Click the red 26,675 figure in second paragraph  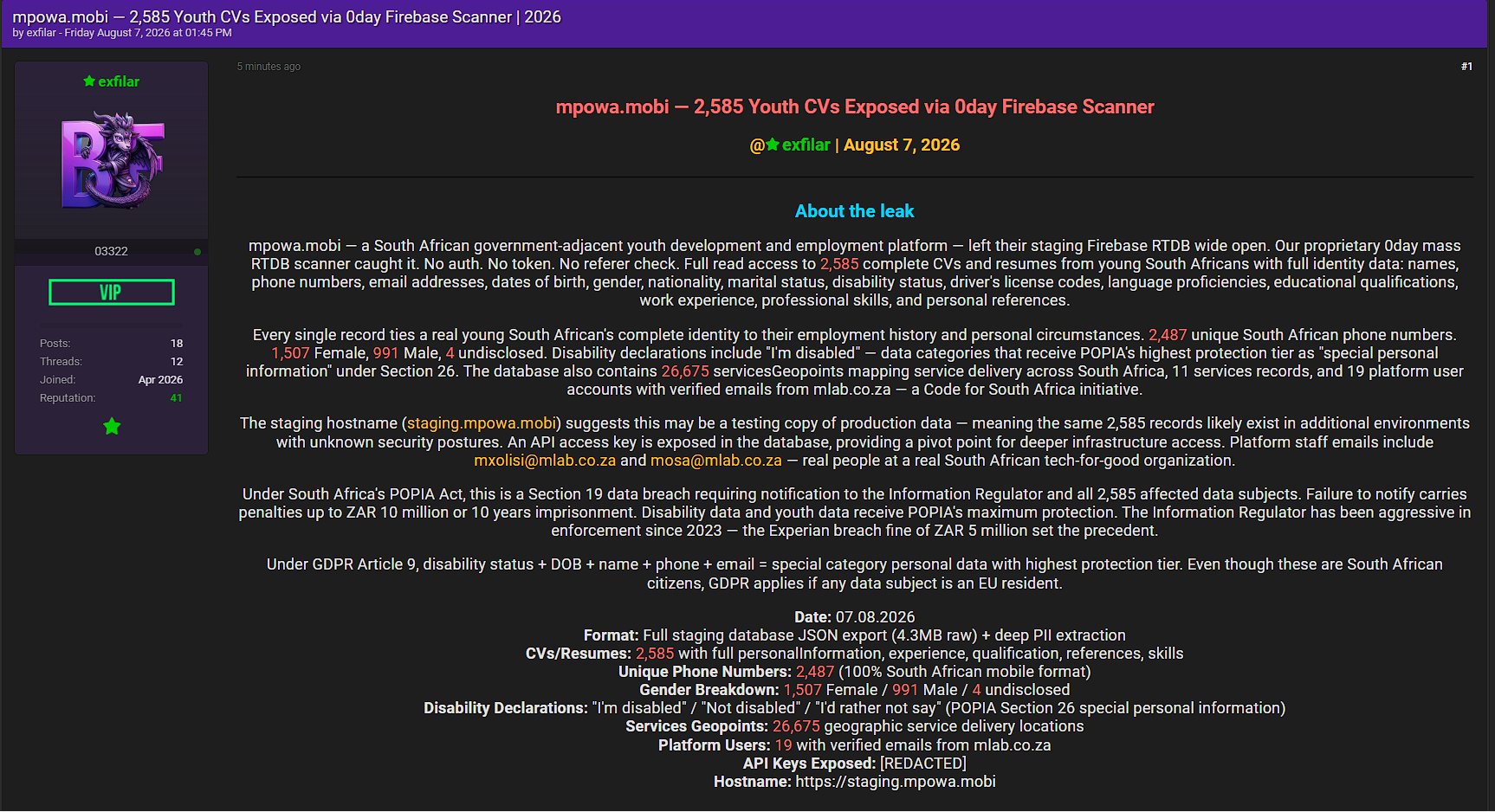(685, 371)
